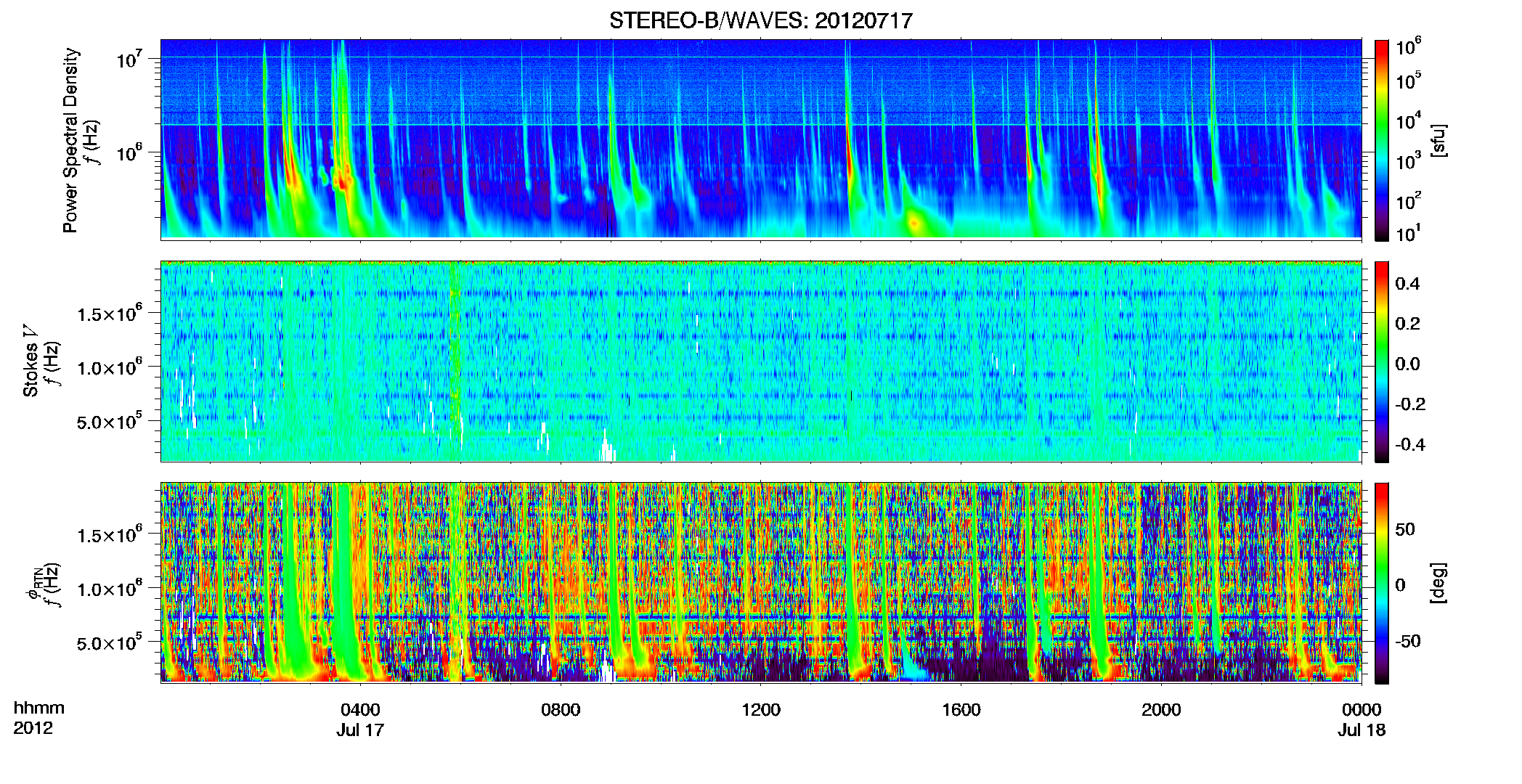Click the '0000' time axis label
The height and width of the screenshot is (784, 1522).
coord(1362,709)
